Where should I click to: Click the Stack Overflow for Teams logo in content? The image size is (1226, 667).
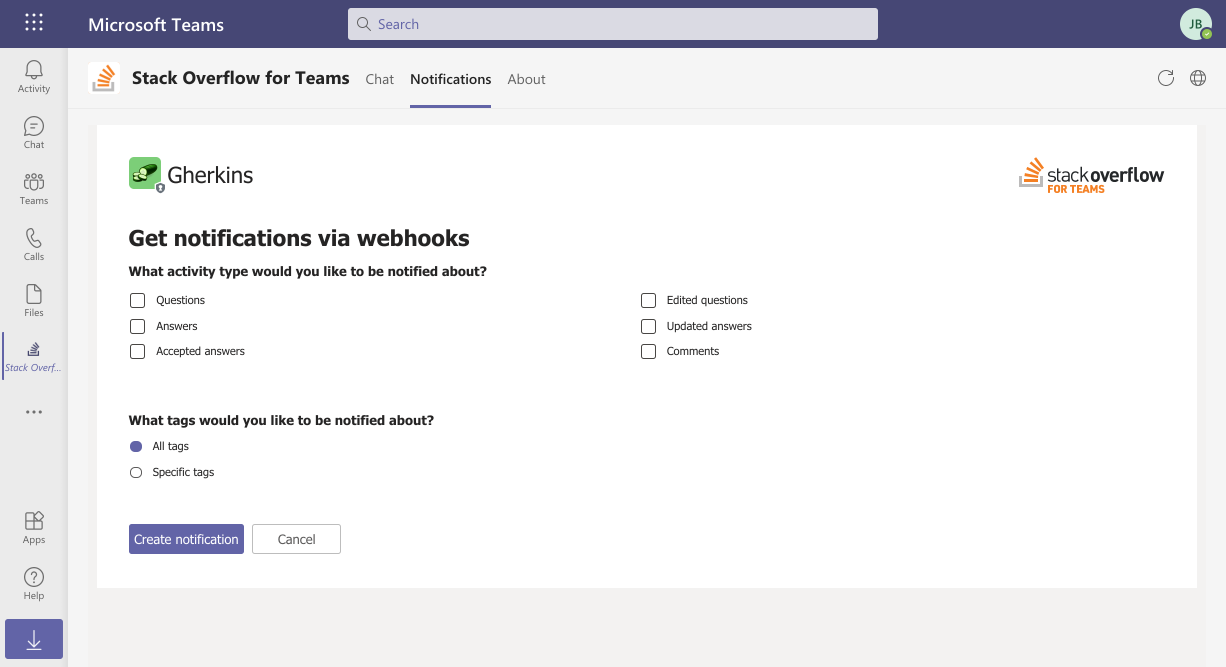[x=1091, y=175]
